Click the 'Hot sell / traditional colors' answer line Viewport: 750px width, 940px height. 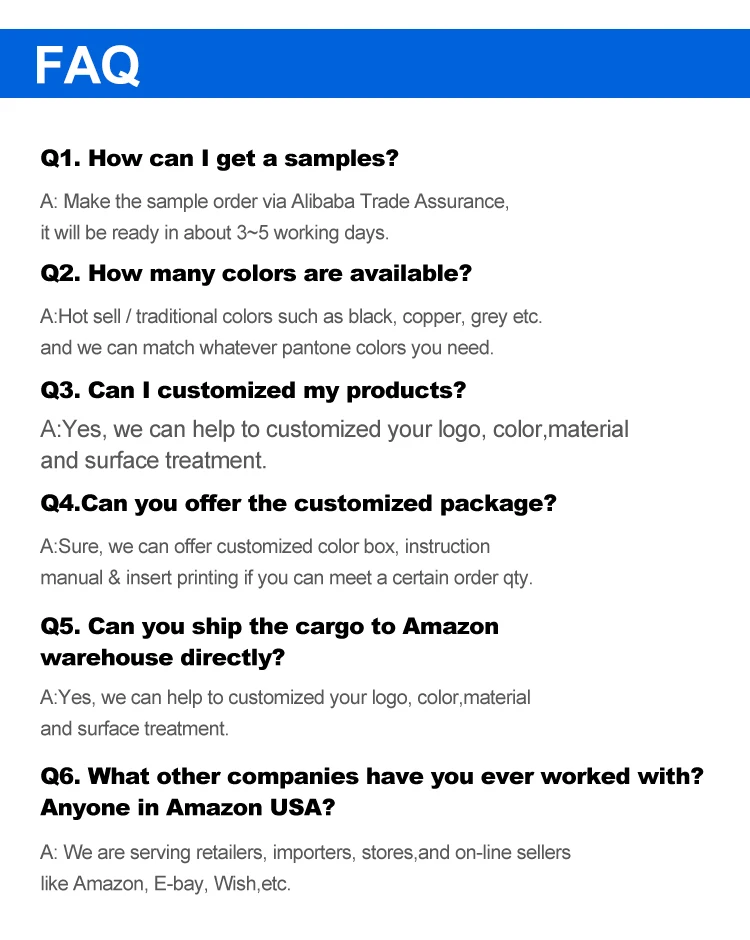tap(290, 316)
